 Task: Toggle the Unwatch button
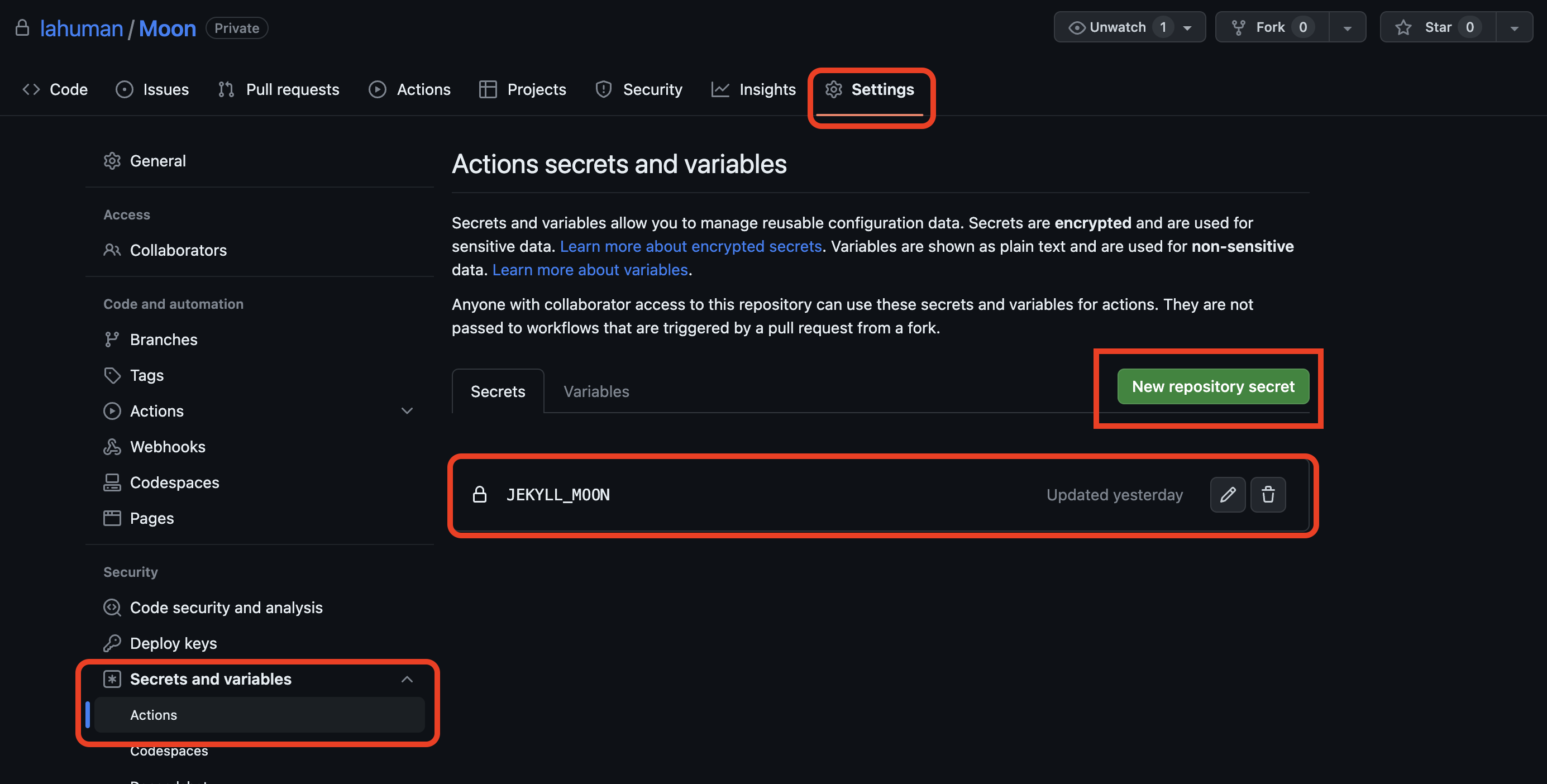click(x=1116, y=27)
